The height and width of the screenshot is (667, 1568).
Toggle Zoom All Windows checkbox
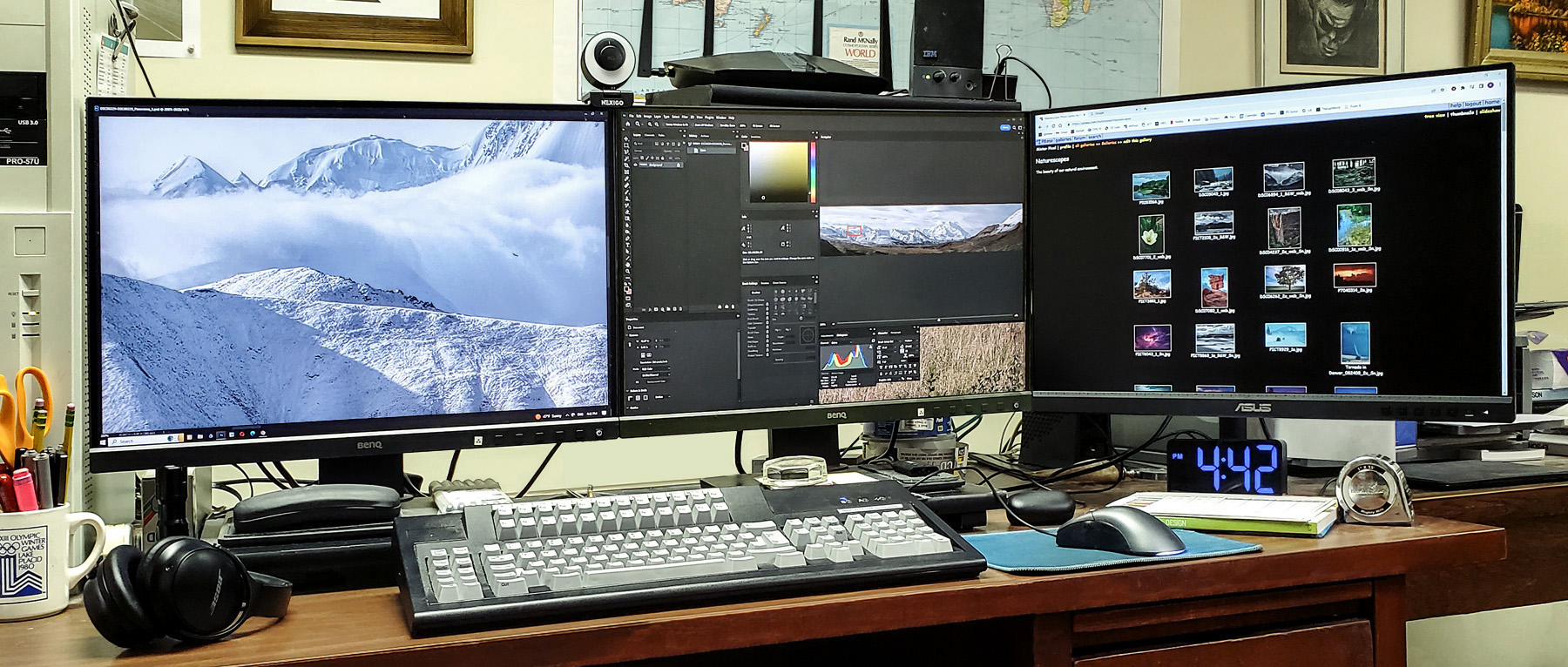tap(693, 125)
